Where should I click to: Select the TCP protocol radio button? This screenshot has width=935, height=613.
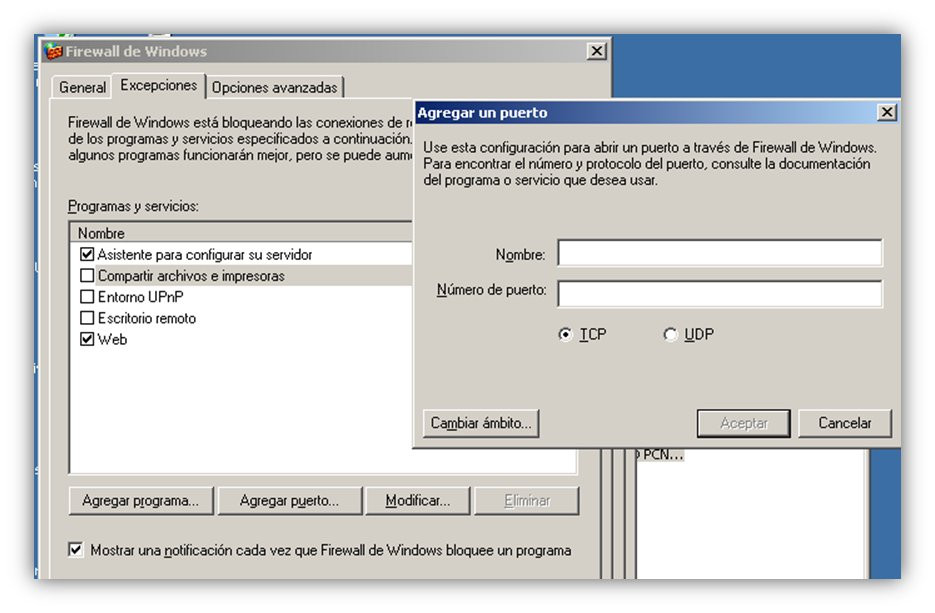(565, 335)
